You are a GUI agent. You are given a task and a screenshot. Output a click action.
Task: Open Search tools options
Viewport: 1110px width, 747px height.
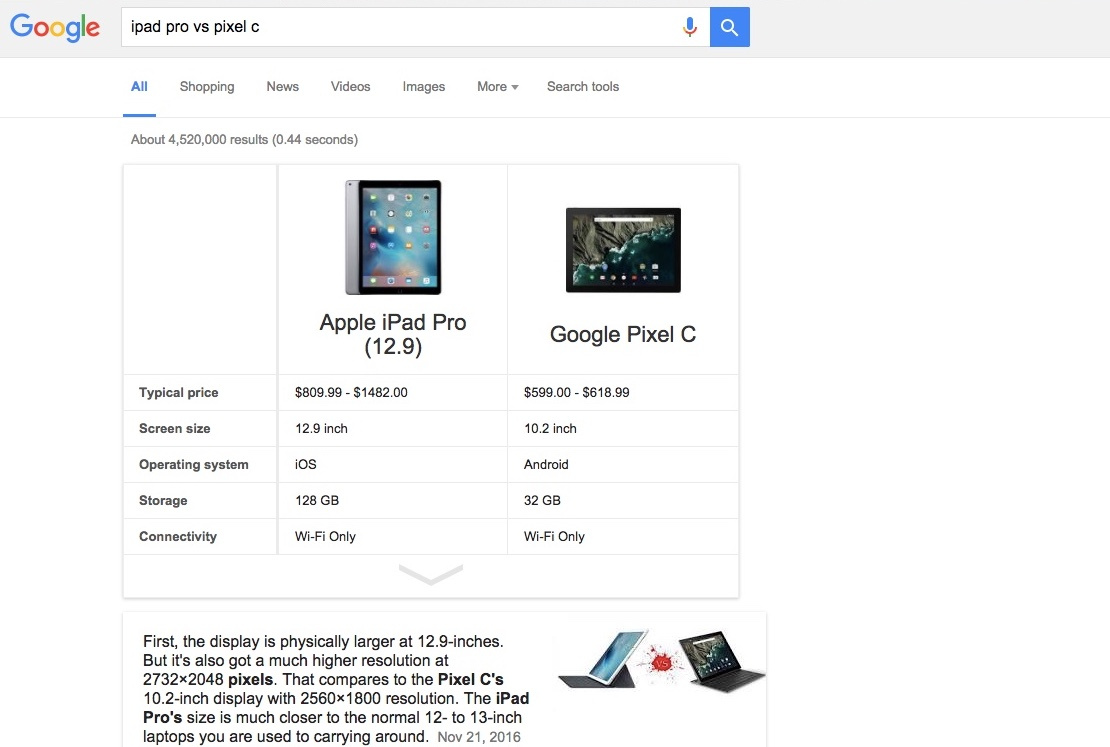pos(583,87)
